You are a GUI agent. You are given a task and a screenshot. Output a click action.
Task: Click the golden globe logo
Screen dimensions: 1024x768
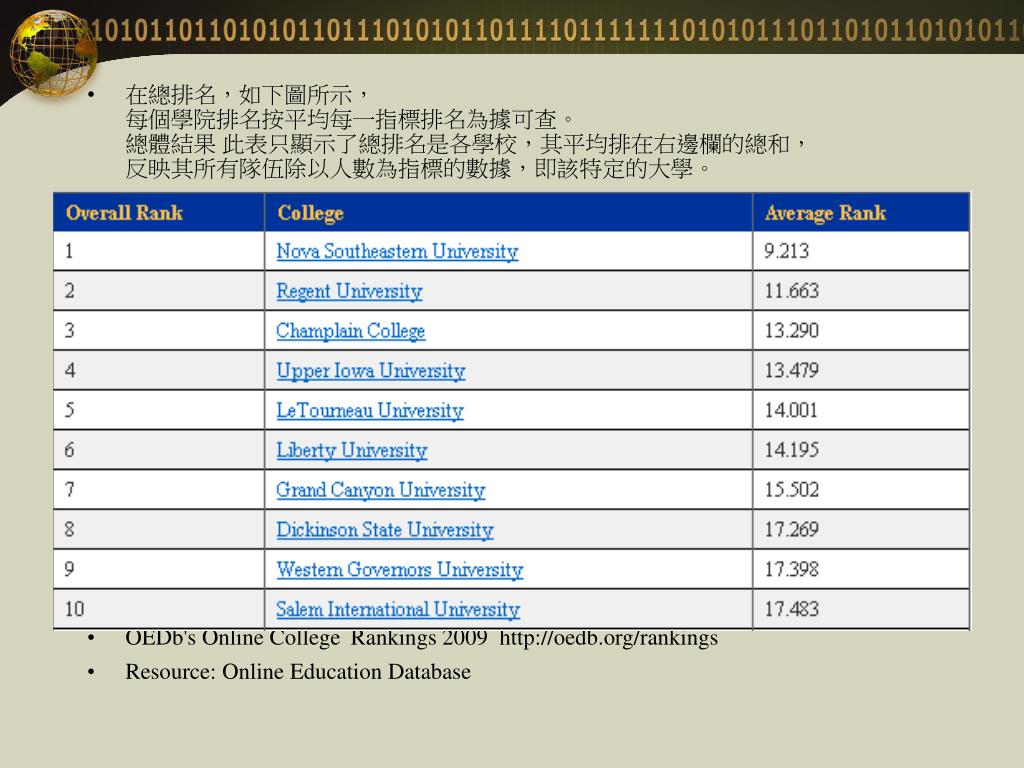point(52,52)
